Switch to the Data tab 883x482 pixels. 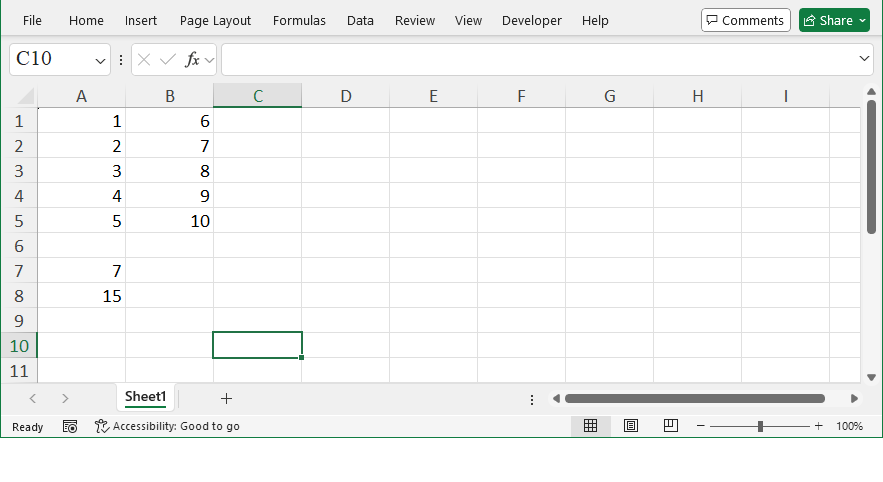(x=360, y=21)
